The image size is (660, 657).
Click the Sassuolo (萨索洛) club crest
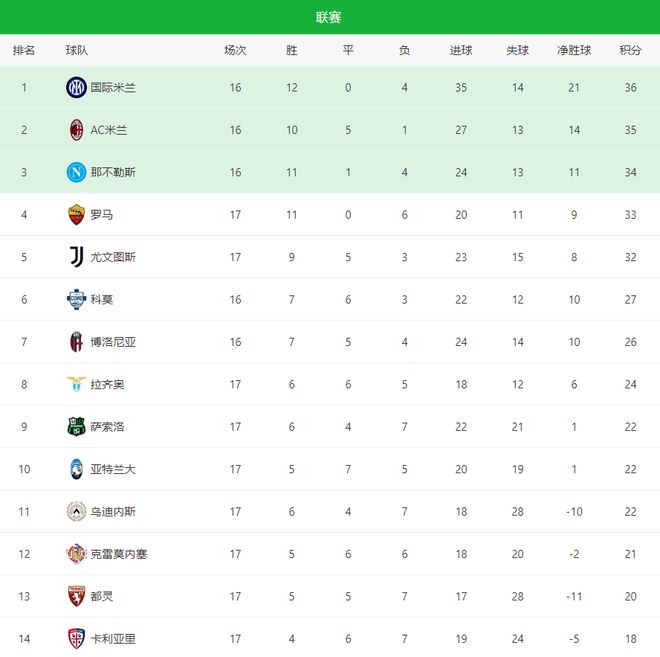[x=76, y=427]
